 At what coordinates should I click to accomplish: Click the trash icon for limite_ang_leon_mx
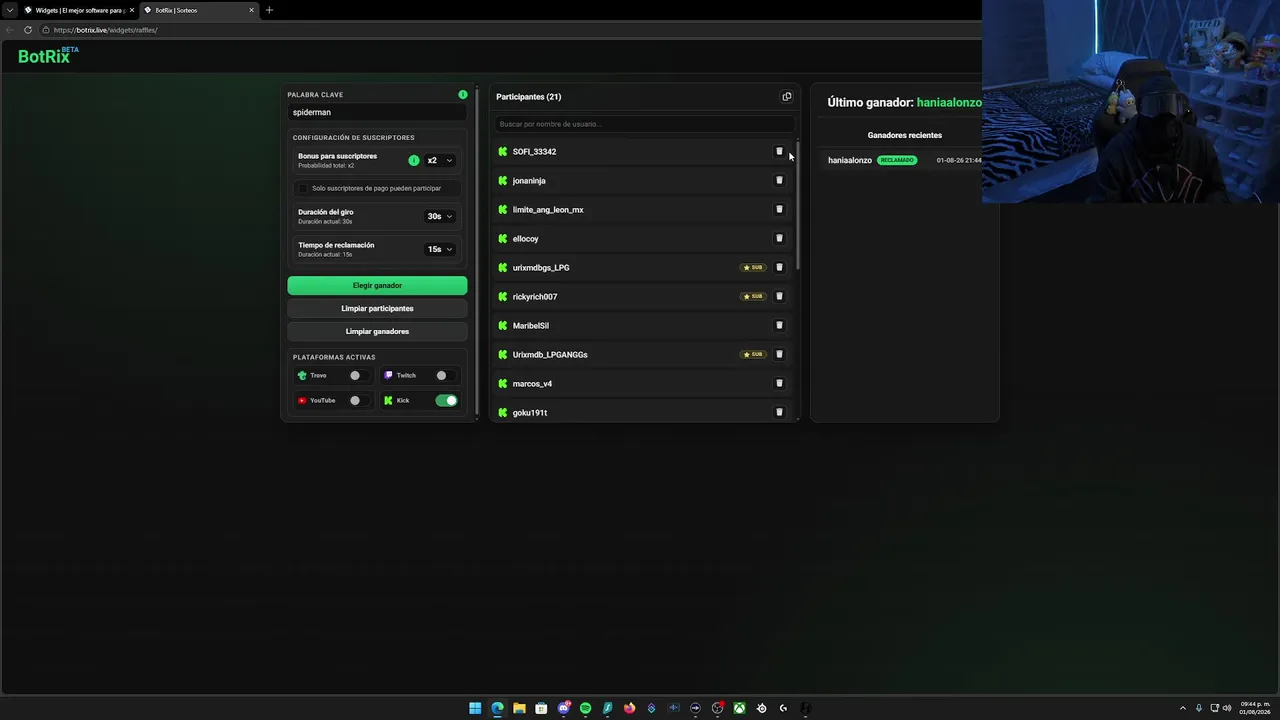[x=779, y=210]
